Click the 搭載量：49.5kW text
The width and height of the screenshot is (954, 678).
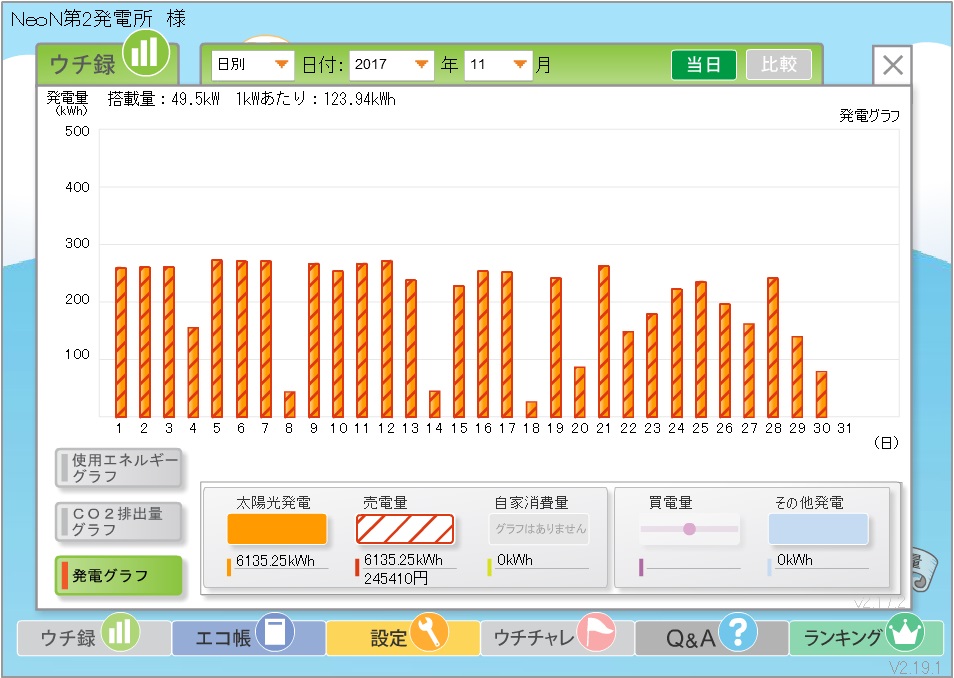coord(164,99)
